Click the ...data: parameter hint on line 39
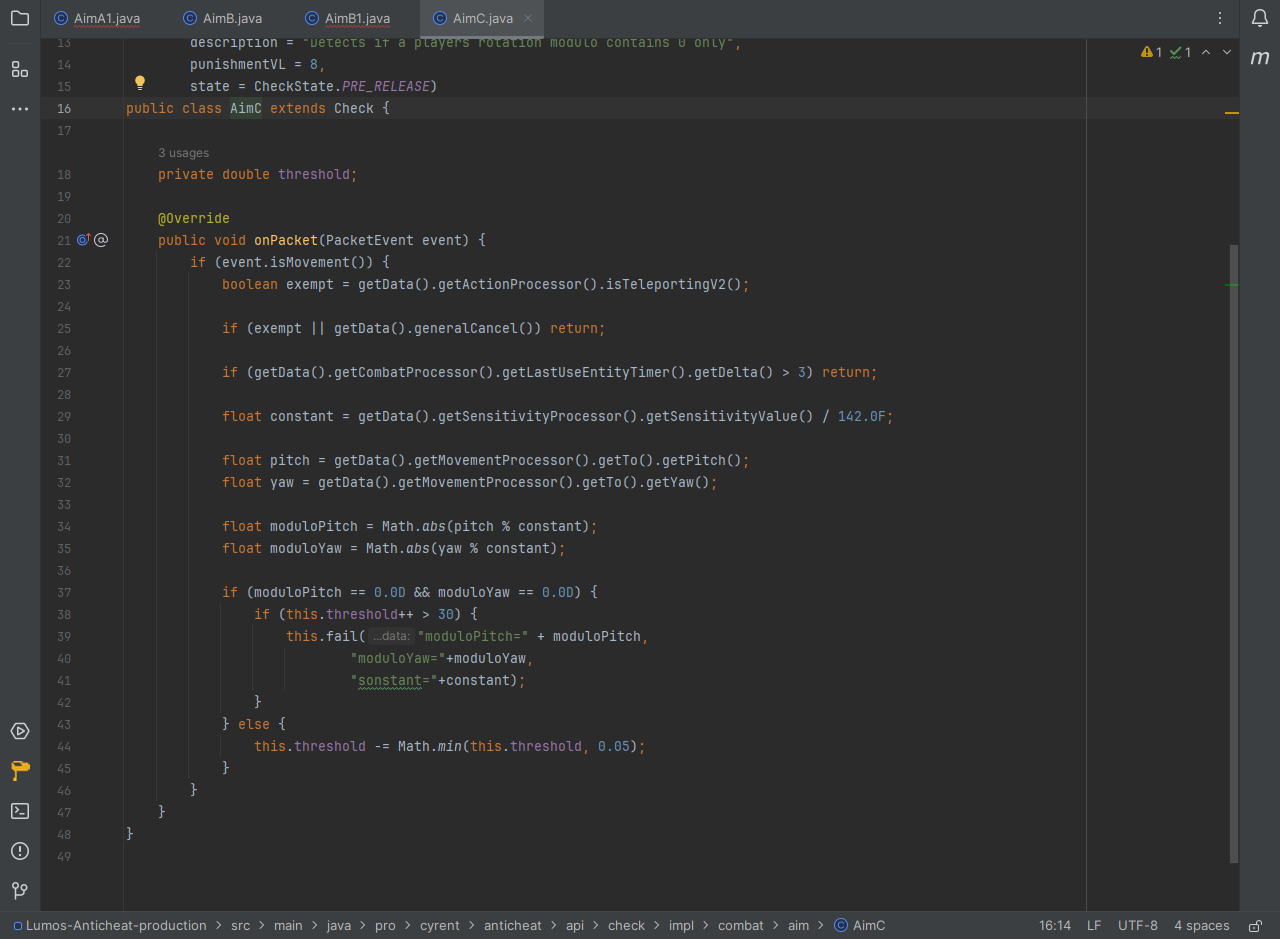This screenshot has width=1280, height=939. (390, 636)
